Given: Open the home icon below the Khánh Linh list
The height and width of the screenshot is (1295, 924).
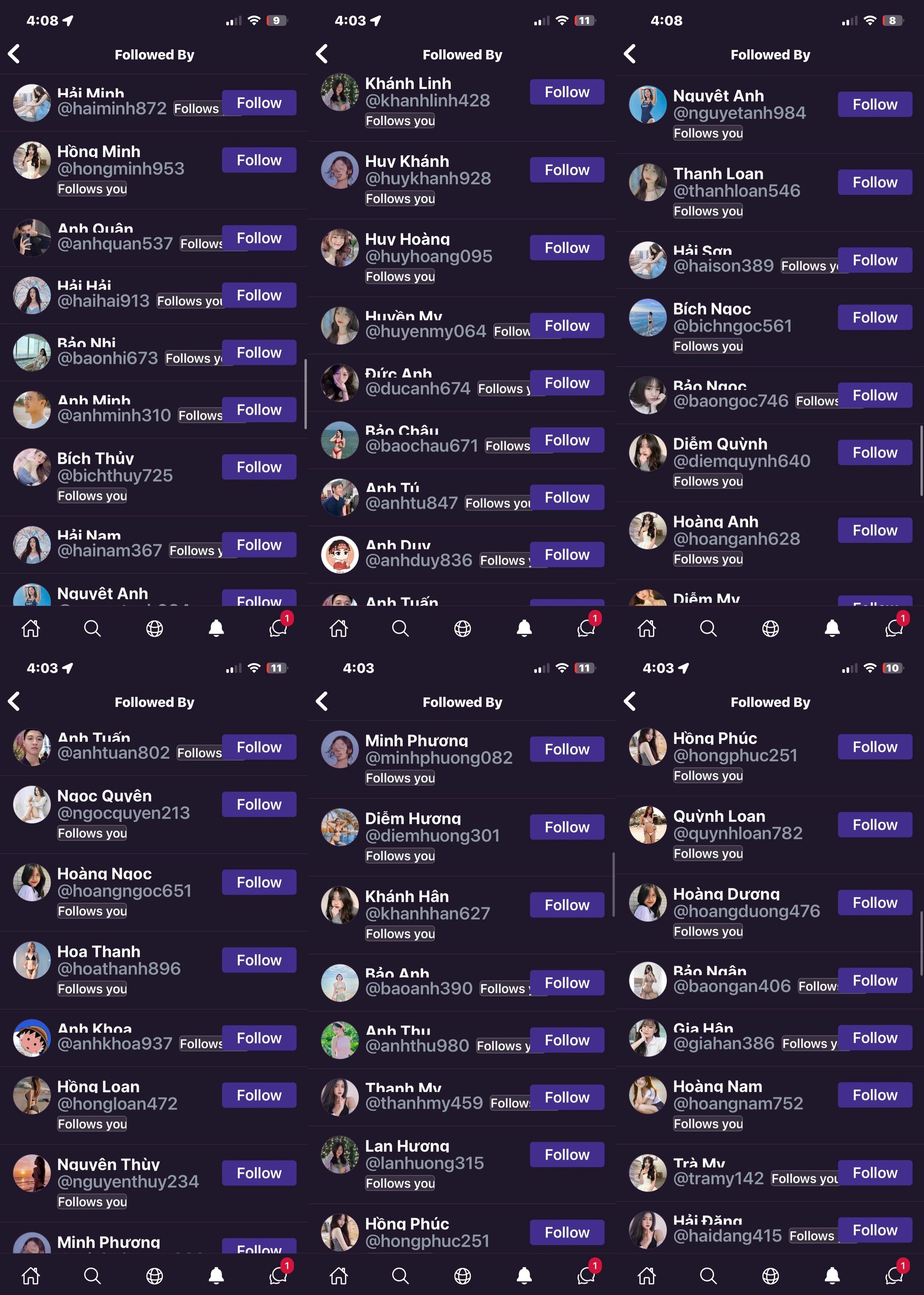Looking at the screenshot, I should click(x=339, y=628).
